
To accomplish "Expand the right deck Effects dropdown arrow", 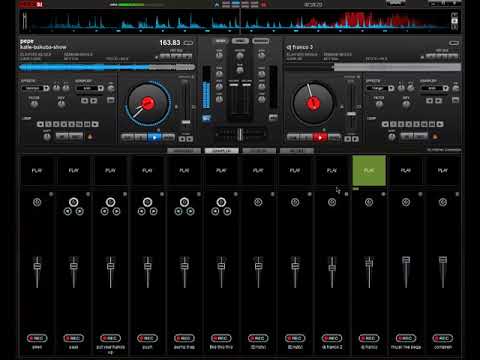I will point(391,88).
